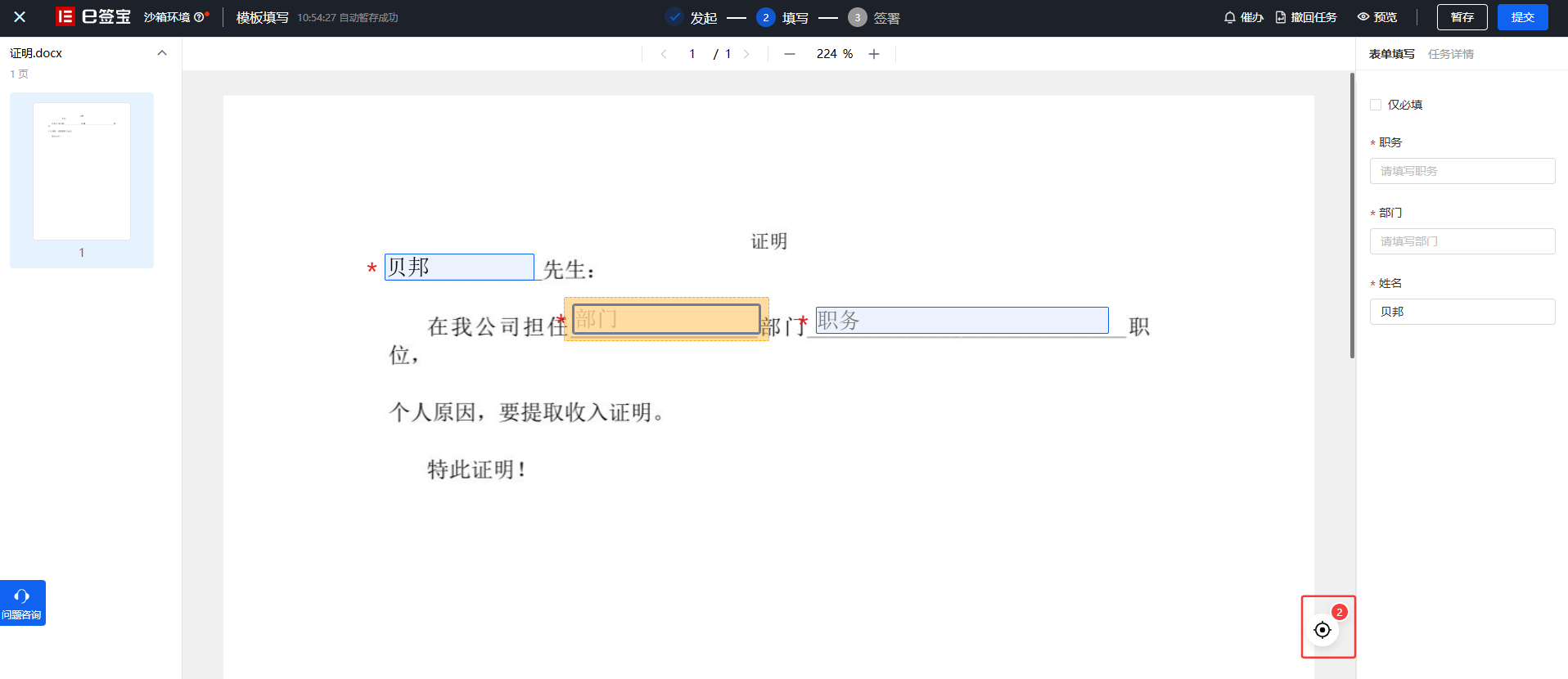
Task: Click the 暂存 save draft button
Action: click(x=1462, y=17)
